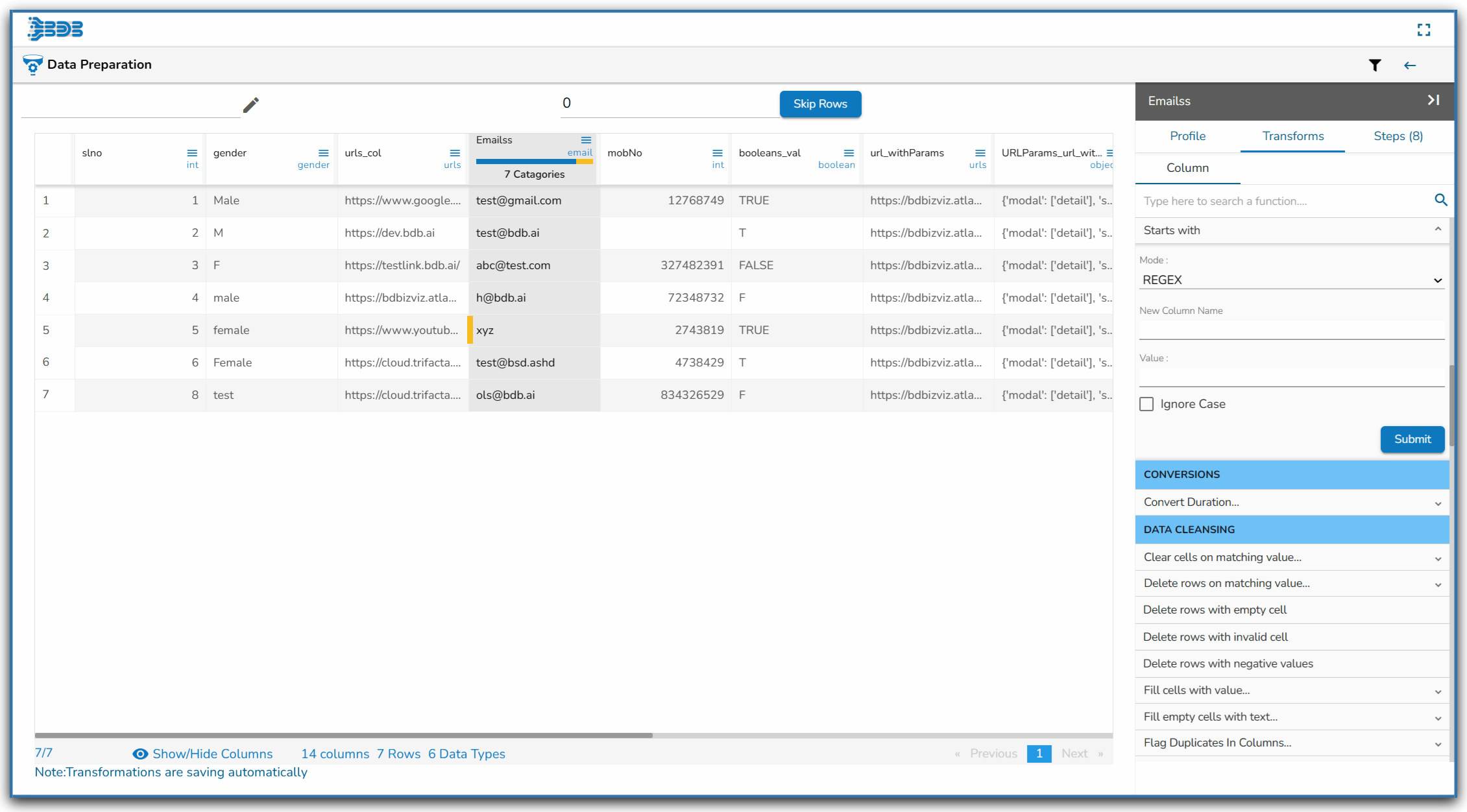Open the gender column menu icon

323,153
